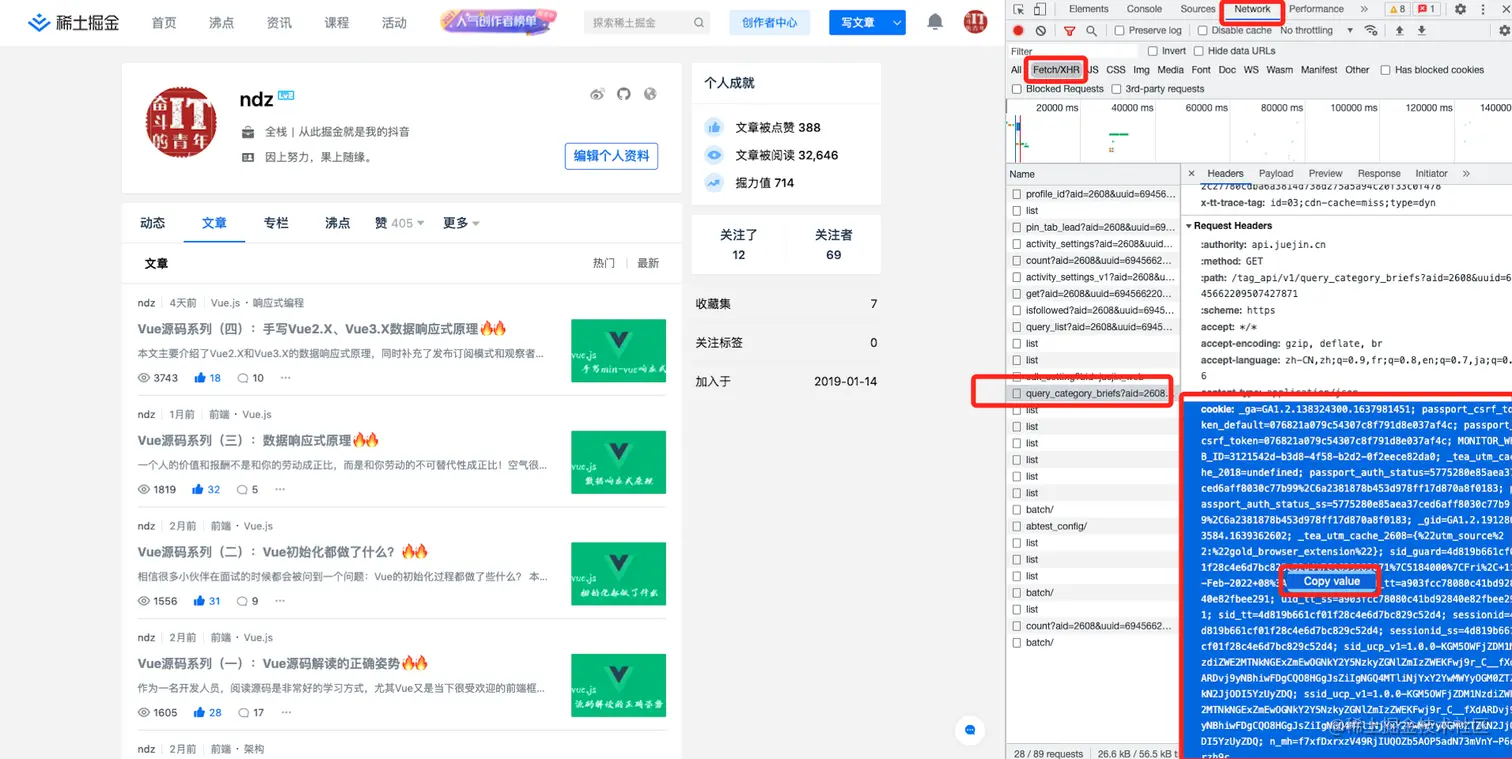1512x759 pixels.
Task: Open the Weibo profile icon
Action: click(x=597, y=94)
